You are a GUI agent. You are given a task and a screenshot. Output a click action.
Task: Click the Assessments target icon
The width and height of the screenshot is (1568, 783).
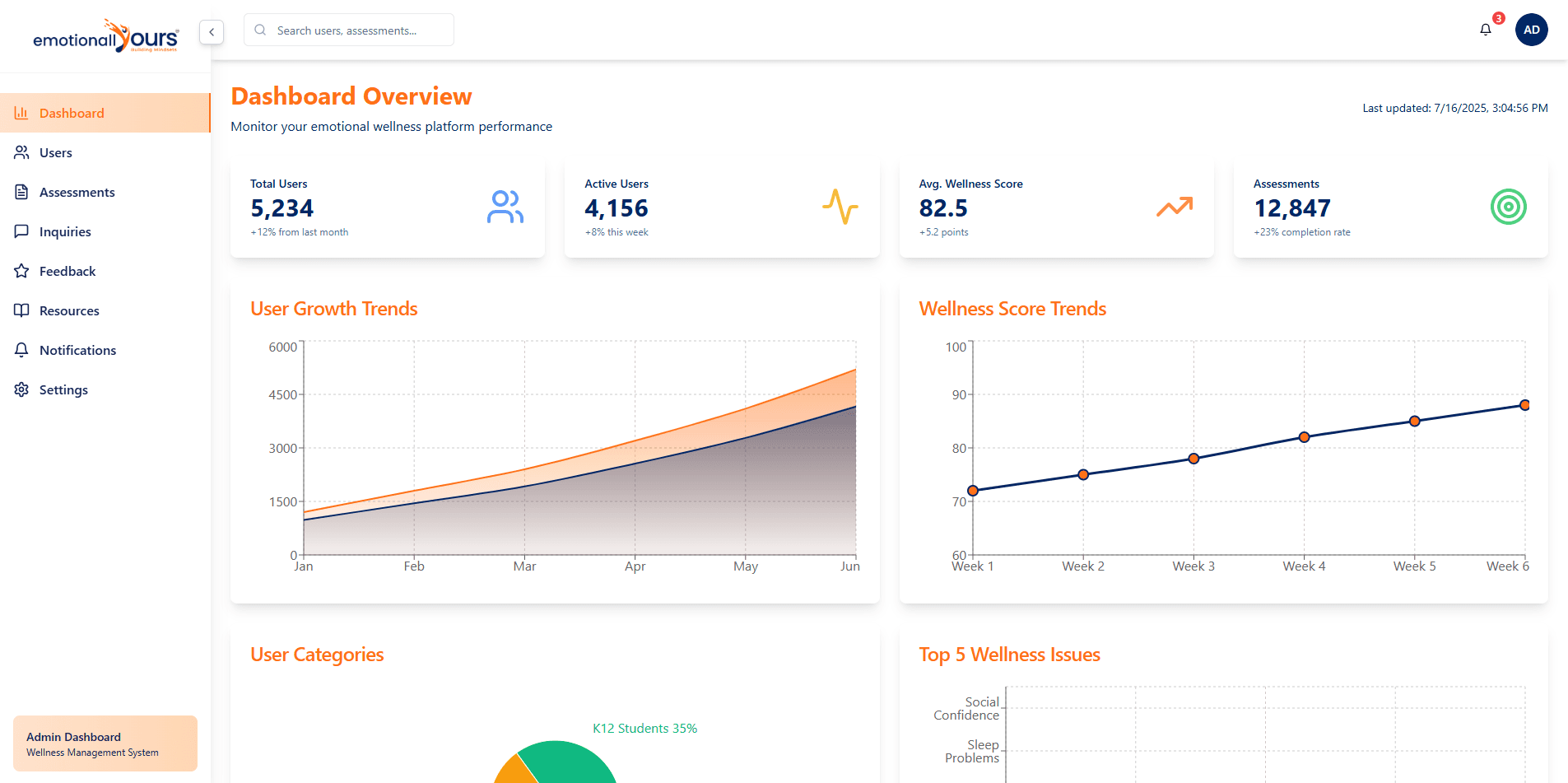(1508, 207)
